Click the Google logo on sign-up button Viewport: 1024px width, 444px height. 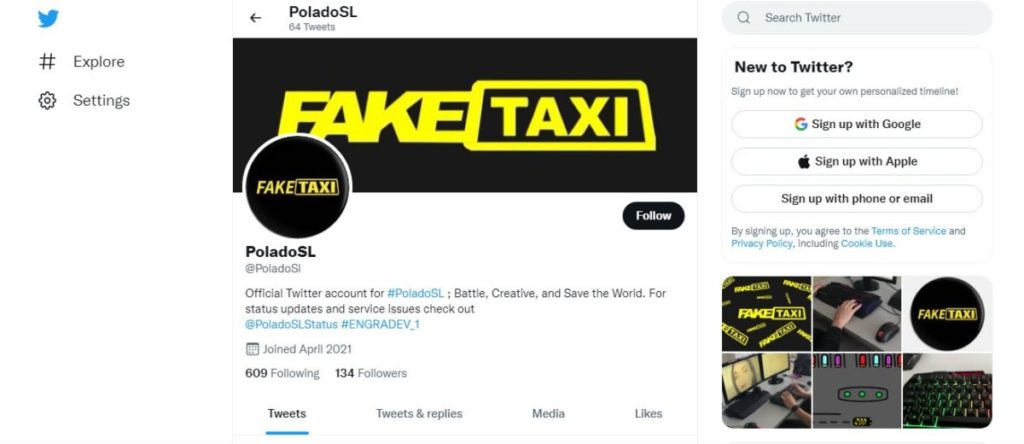(801, 124)
